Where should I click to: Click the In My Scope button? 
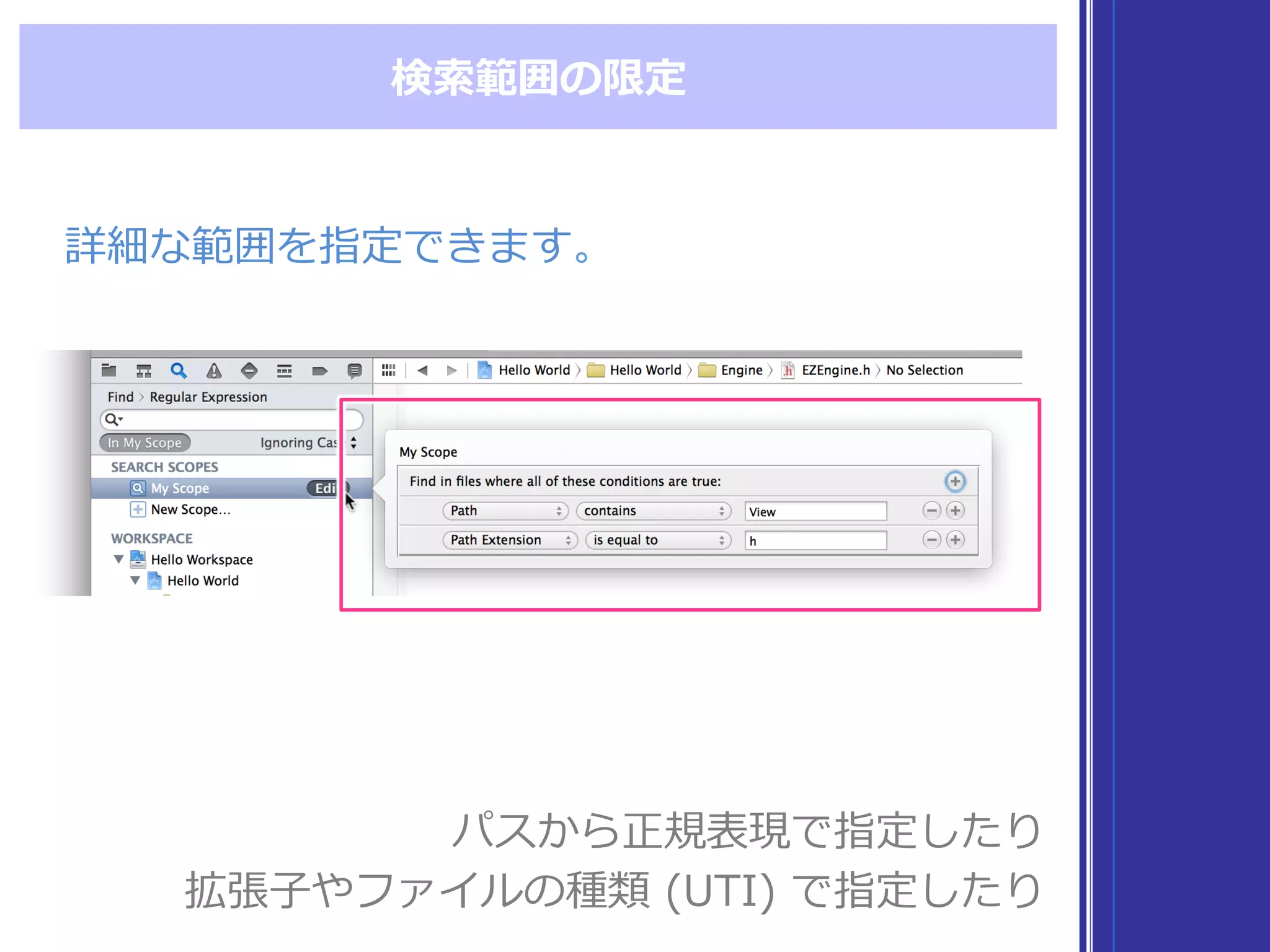[144, 443]
